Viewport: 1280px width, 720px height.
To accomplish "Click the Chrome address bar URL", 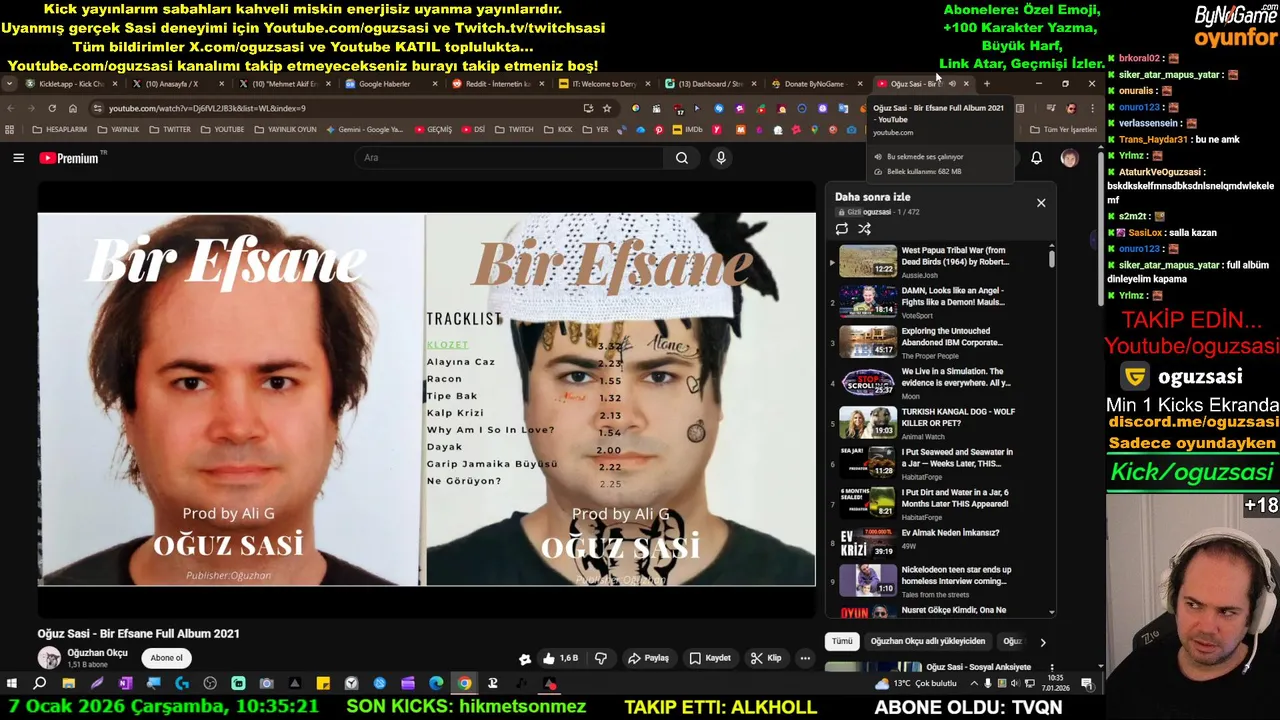I will pyautogui.click(x=207, y=108).
